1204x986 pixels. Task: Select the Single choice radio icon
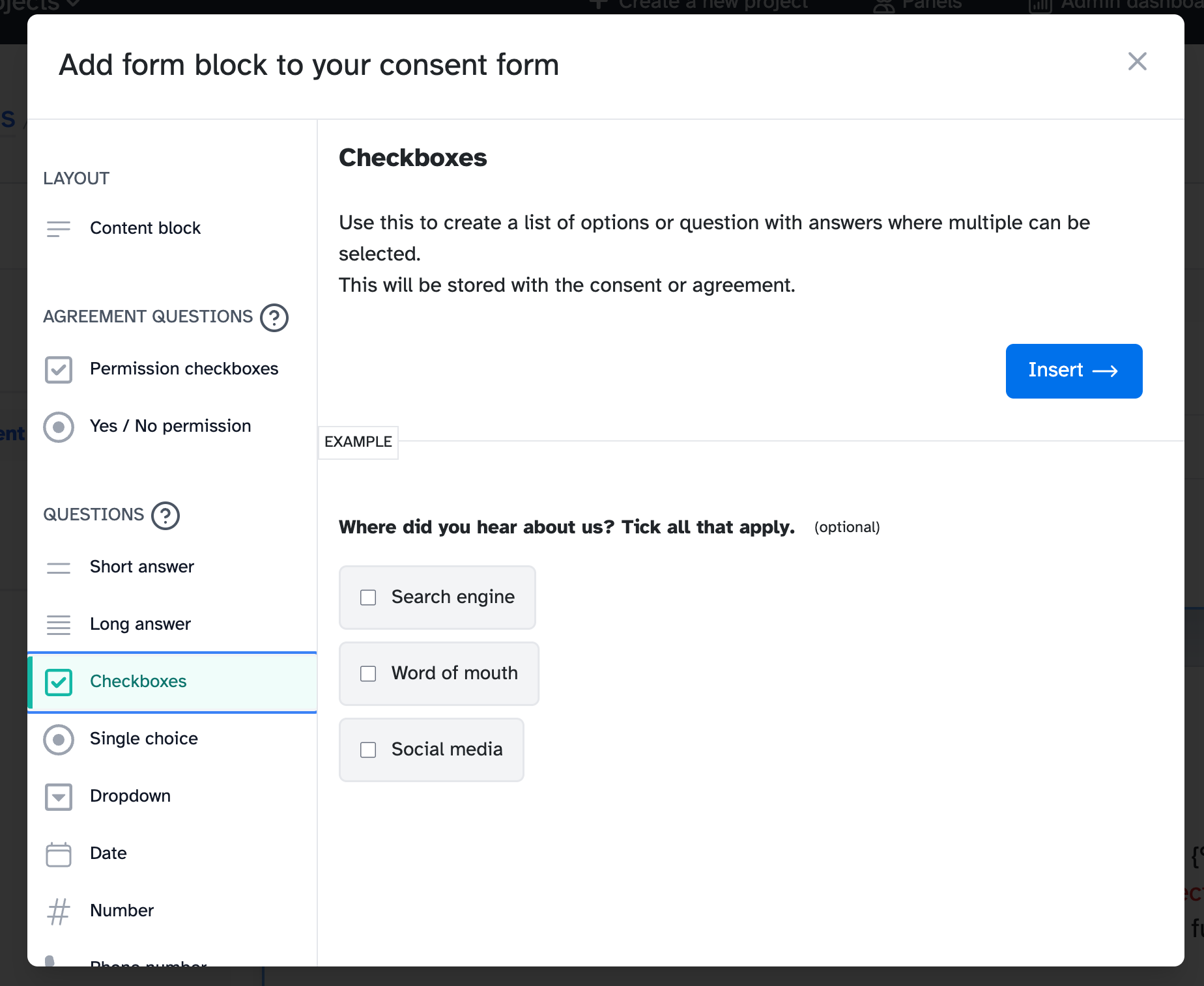pyautogui.click(x=59, y=740)
